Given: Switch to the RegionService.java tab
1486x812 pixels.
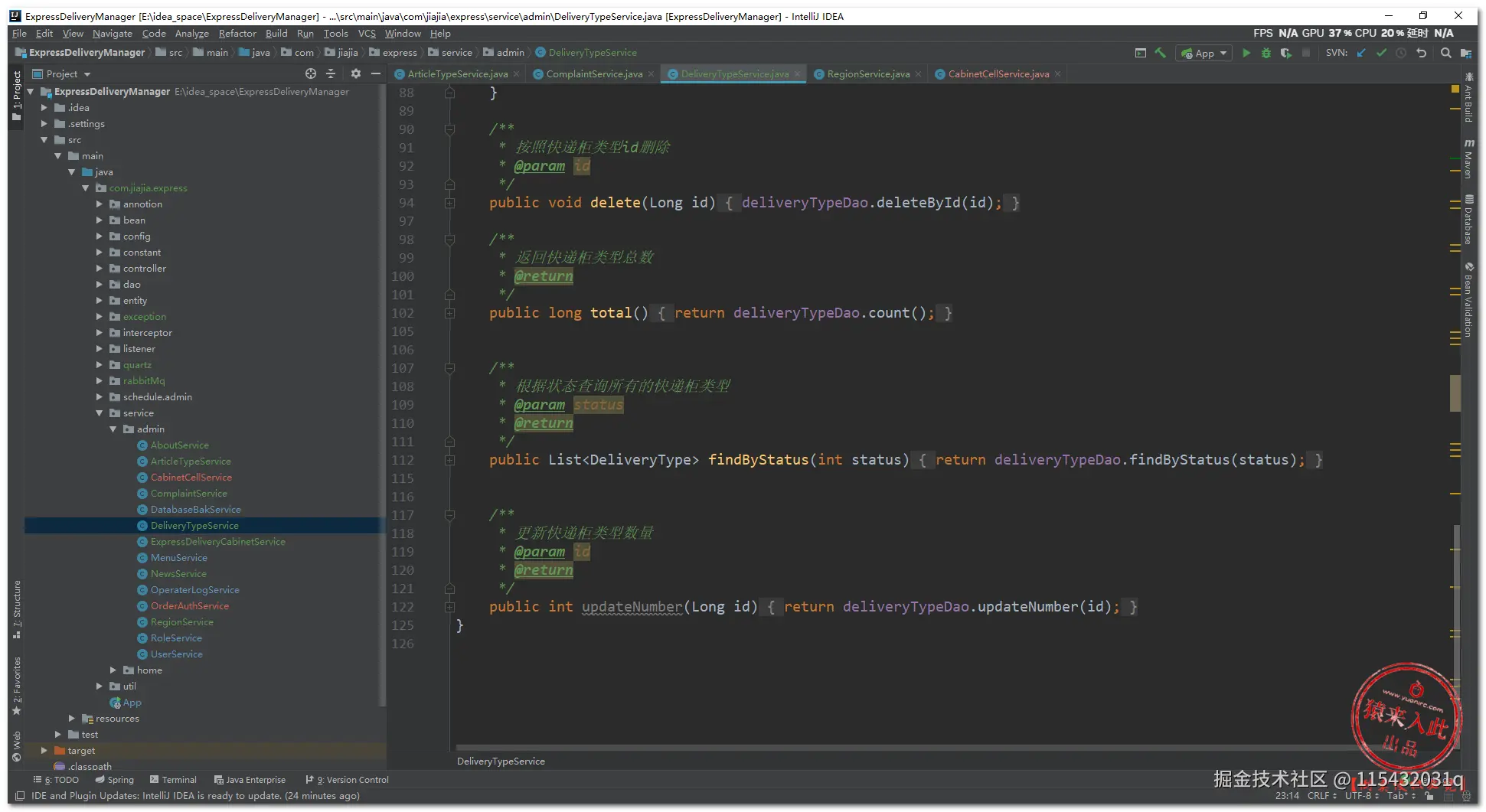Looking at the screenshot, I should (x=867, y=74).
